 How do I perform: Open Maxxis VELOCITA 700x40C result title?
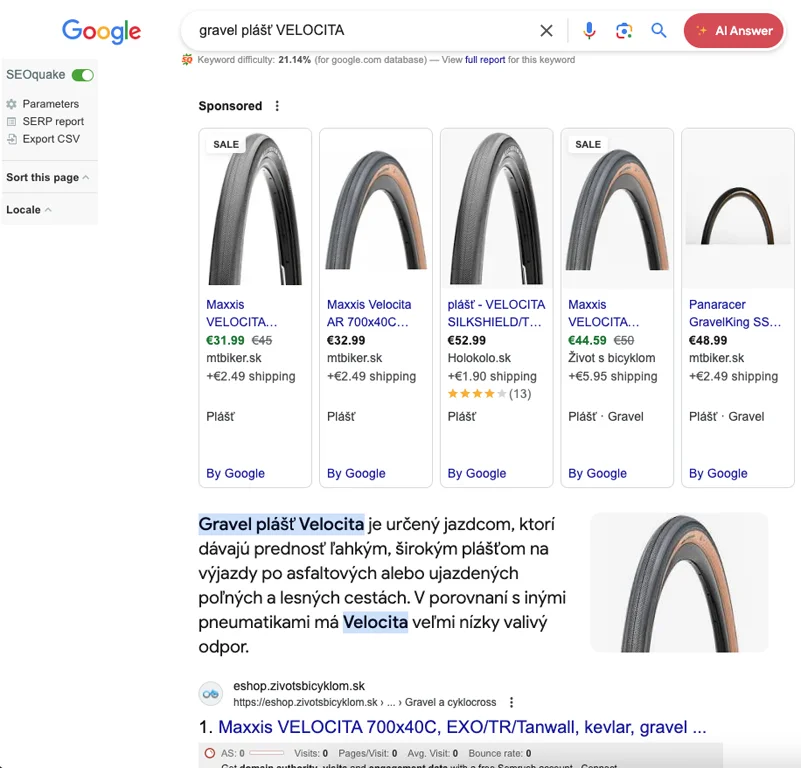pyautogui.click(x=462, y=727)
